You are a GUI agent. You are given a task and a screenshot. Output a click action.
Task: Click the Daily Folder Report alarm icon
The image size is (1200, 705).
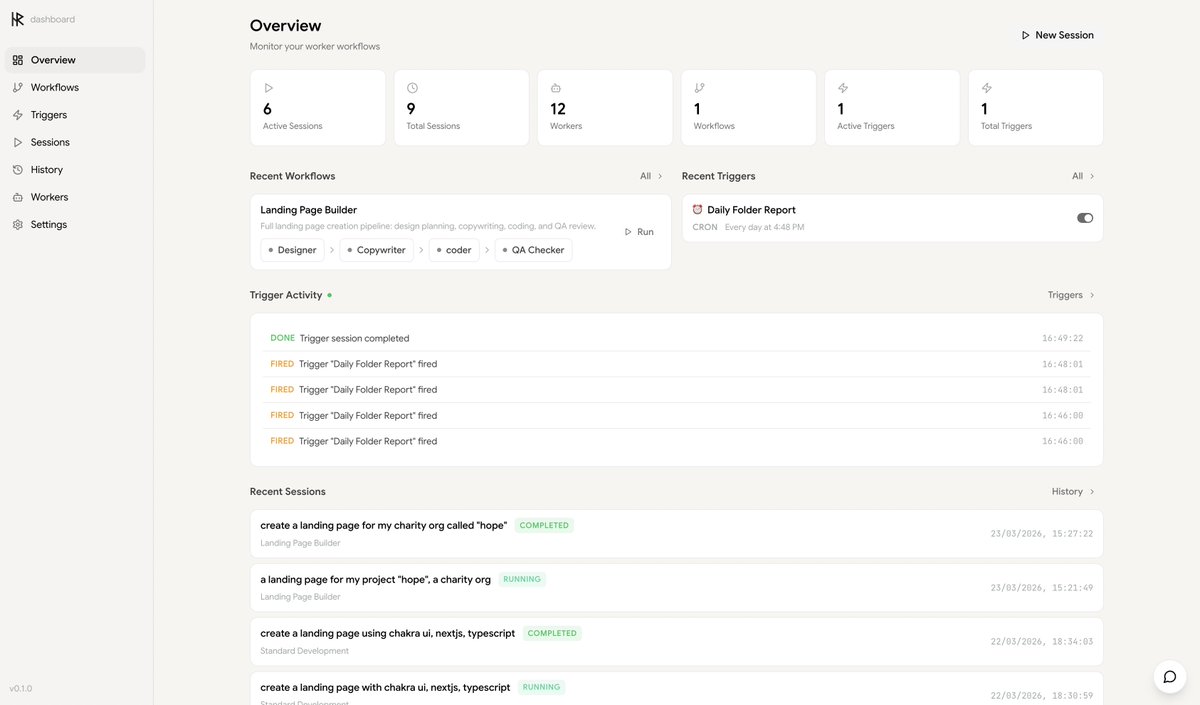(x=698, y=210)
